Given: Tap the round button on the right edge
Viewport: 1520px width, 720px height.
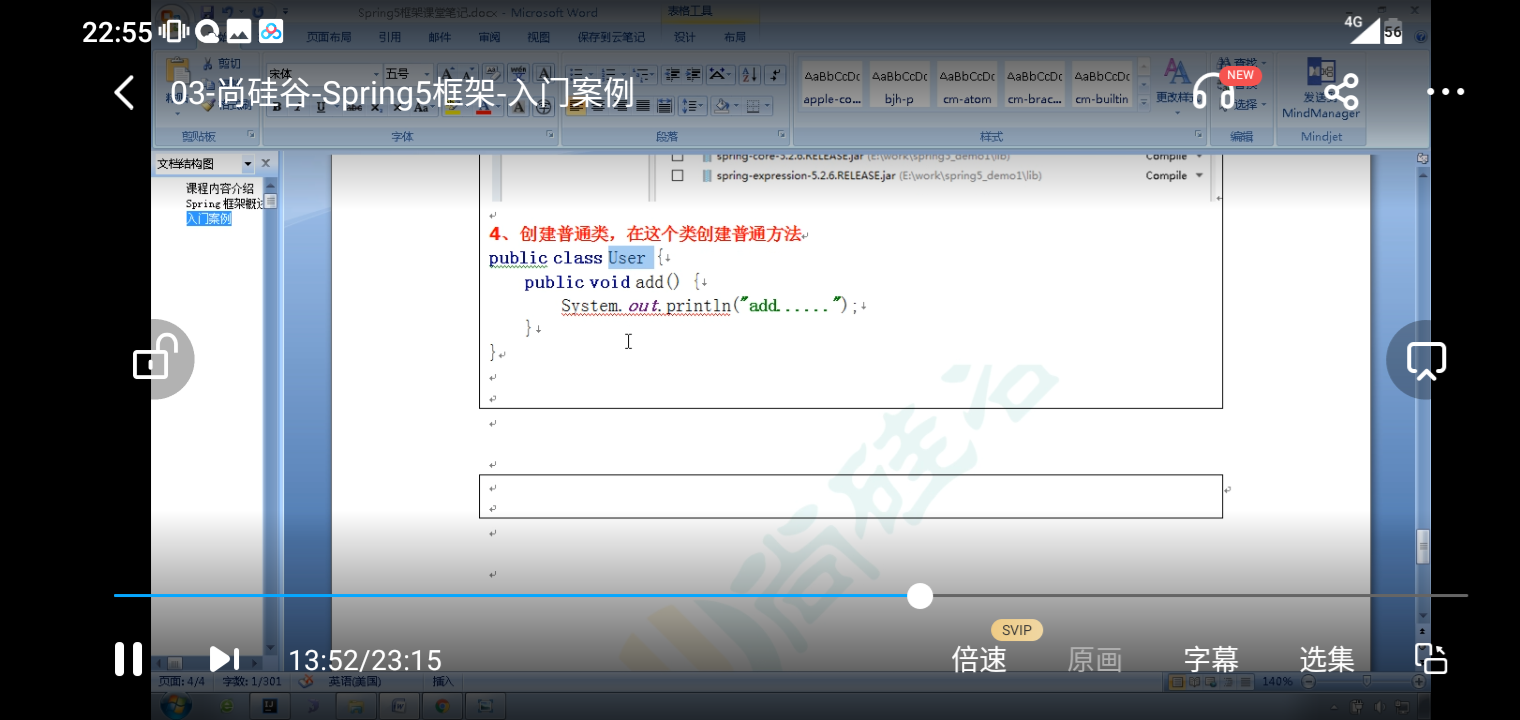Looking at the screenshot, I should click(1424, 359).
